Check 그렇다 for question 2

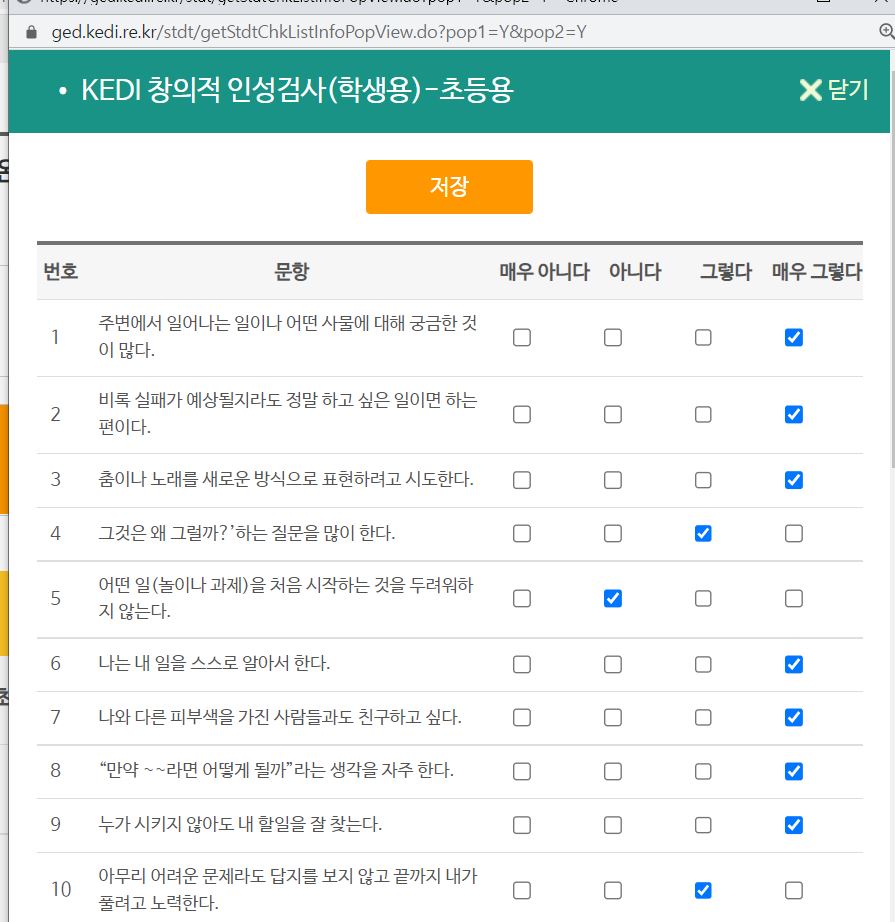pyautogui.click(x=703, y=415)
